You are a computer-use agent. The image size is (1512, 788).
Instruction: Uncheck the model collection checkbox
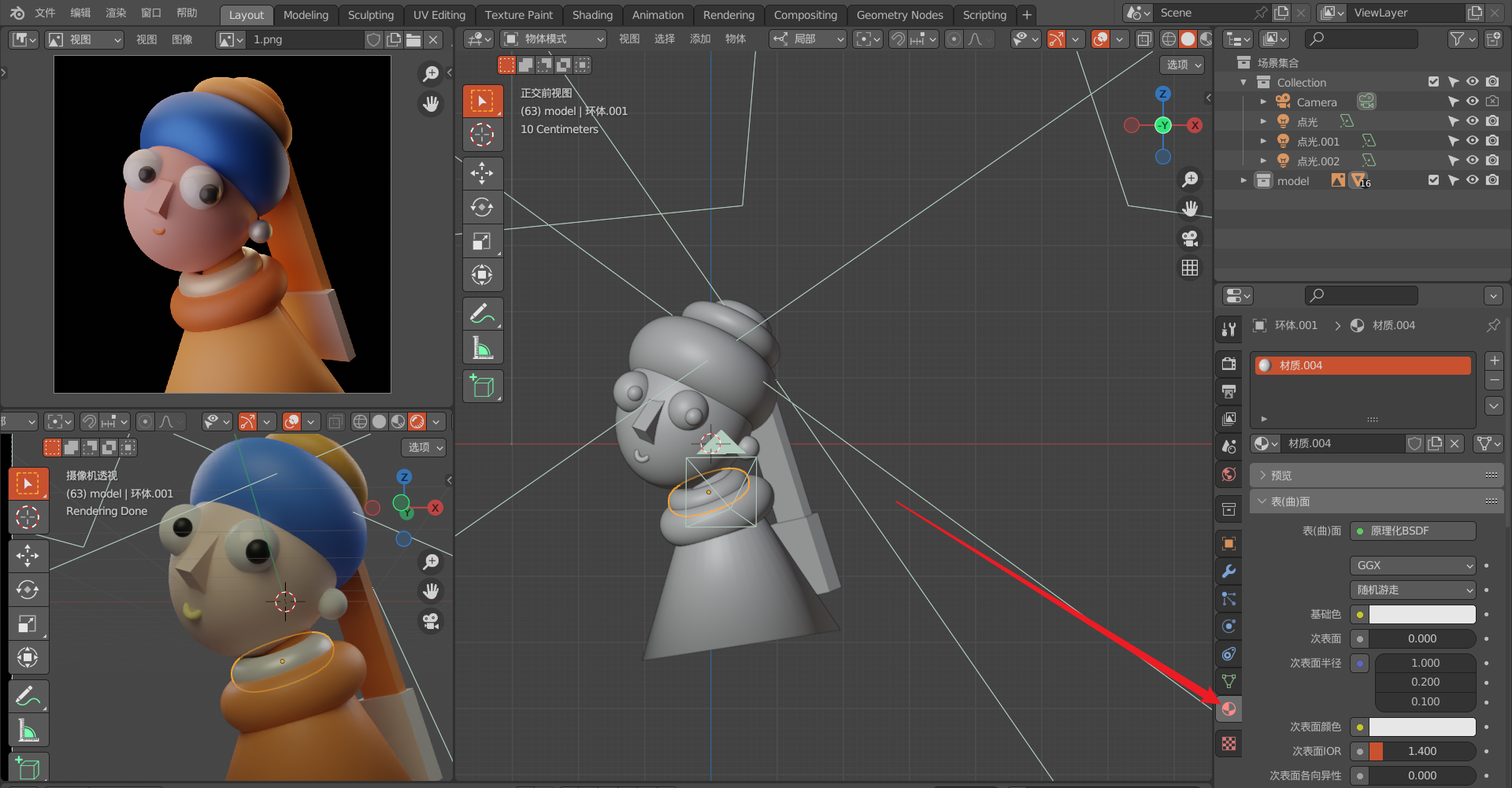1433,180
